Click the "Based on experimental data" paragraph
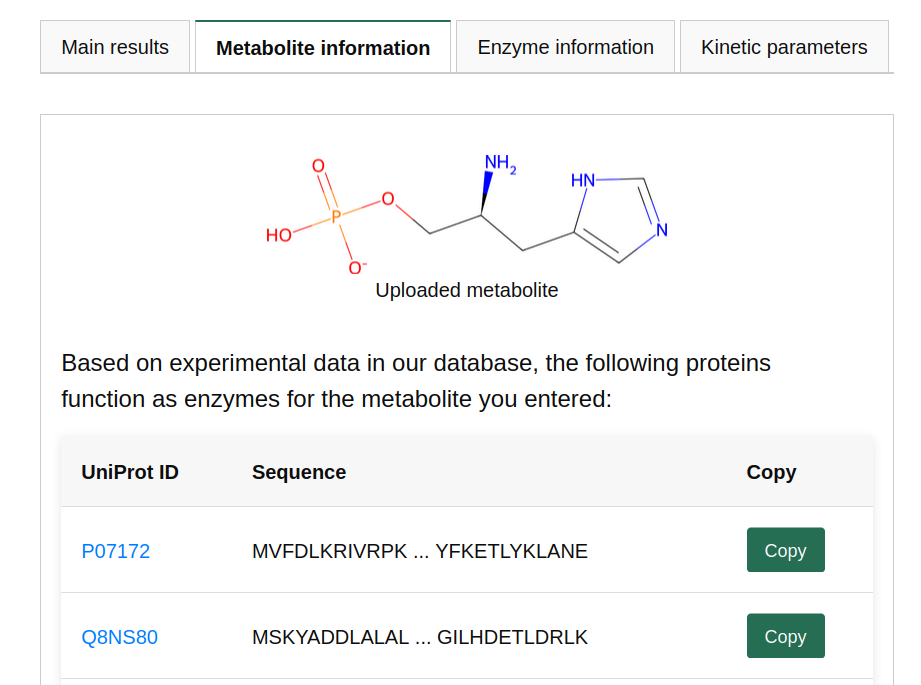The width and height of the screenshot is (921, 685). click(416, 381)
